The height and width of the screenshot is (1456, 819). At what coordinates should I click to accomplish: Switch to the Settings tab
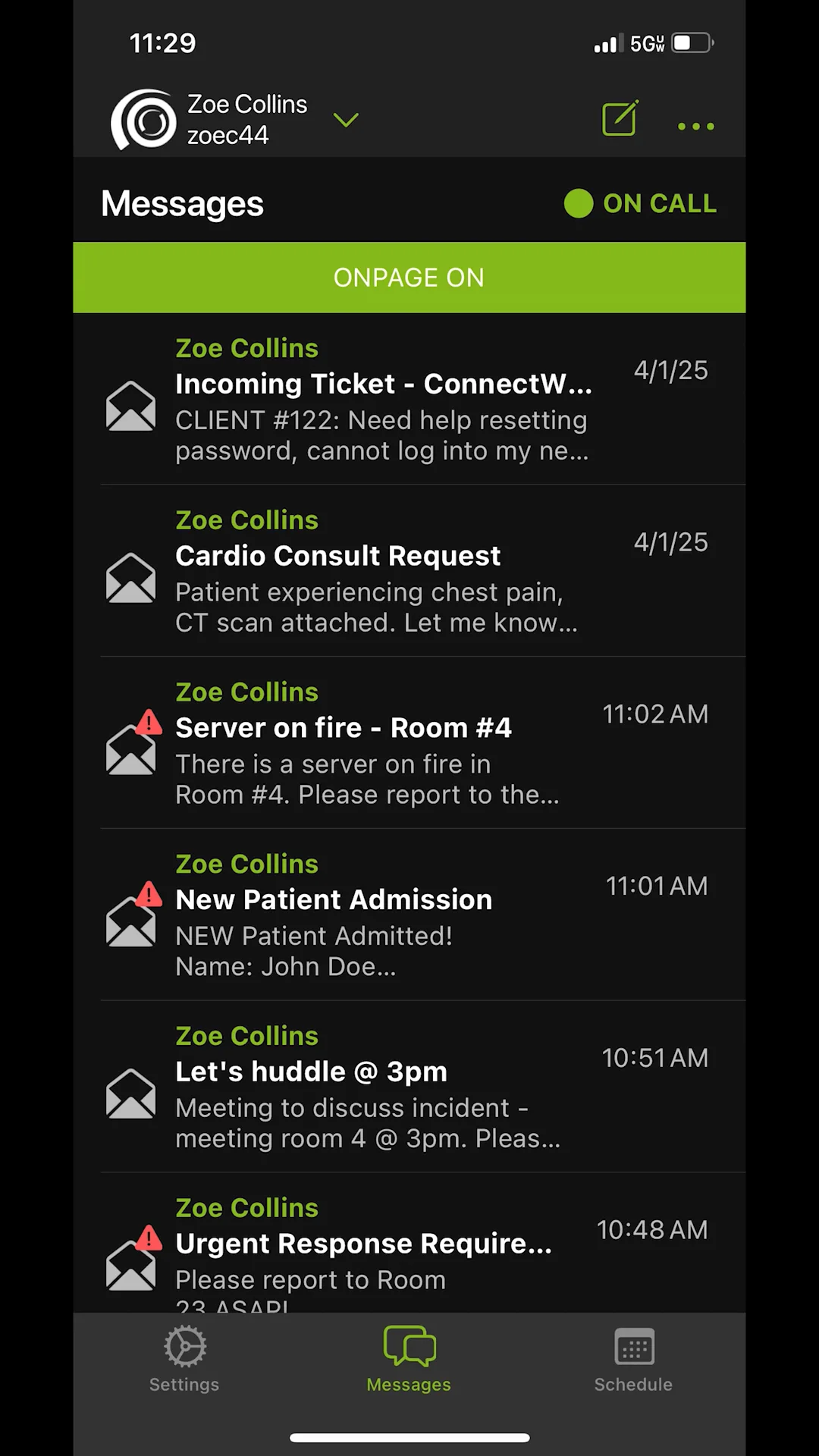pyautogui.click(x=184, y=1359)
